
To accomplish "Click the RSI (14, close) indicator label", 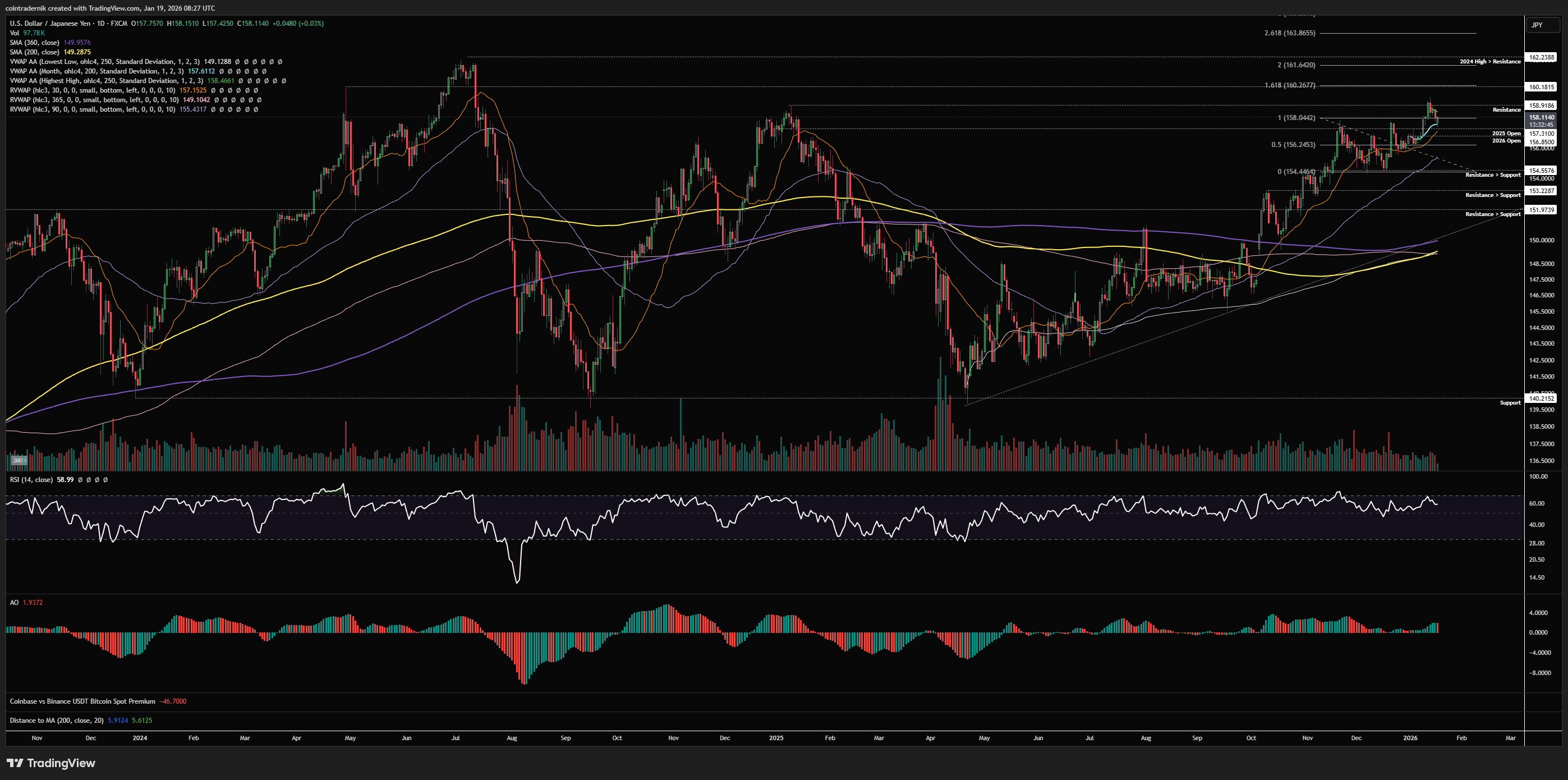I will click(x=31, y=480).
